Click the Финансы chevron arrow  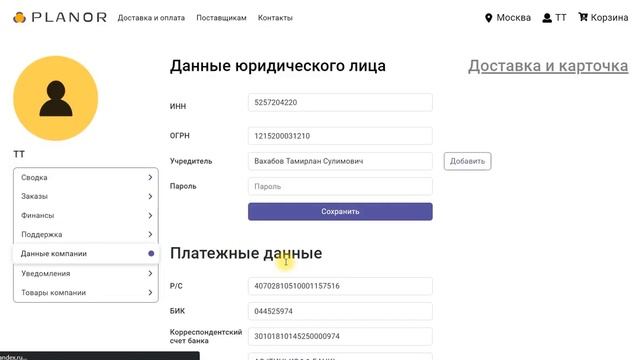click(150, 216)
